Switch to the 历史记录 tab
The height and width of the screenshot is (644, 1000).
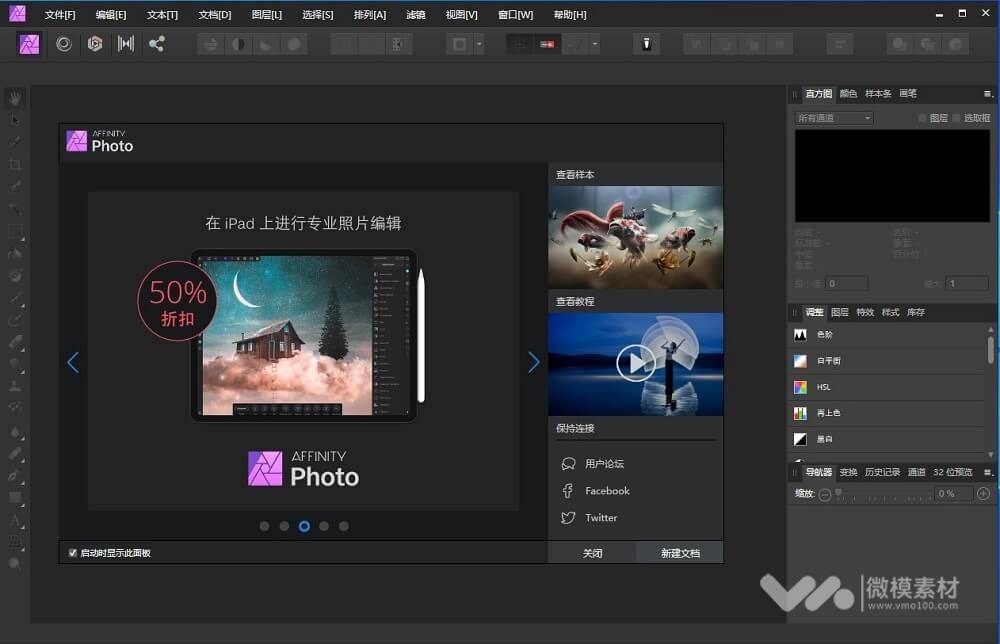point(882,472)
